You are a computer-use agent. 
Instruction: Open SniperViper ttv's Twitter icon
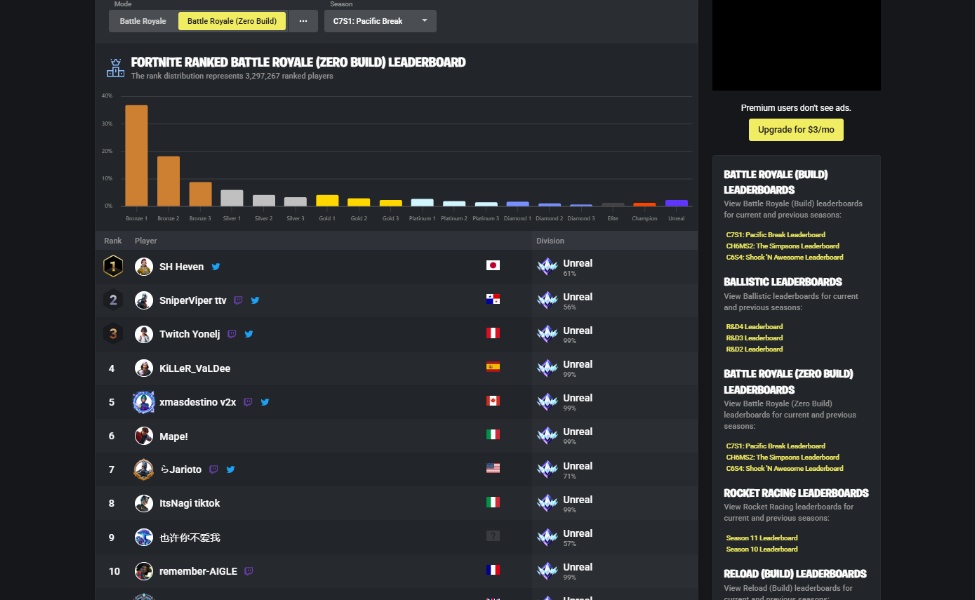point(255,300)
